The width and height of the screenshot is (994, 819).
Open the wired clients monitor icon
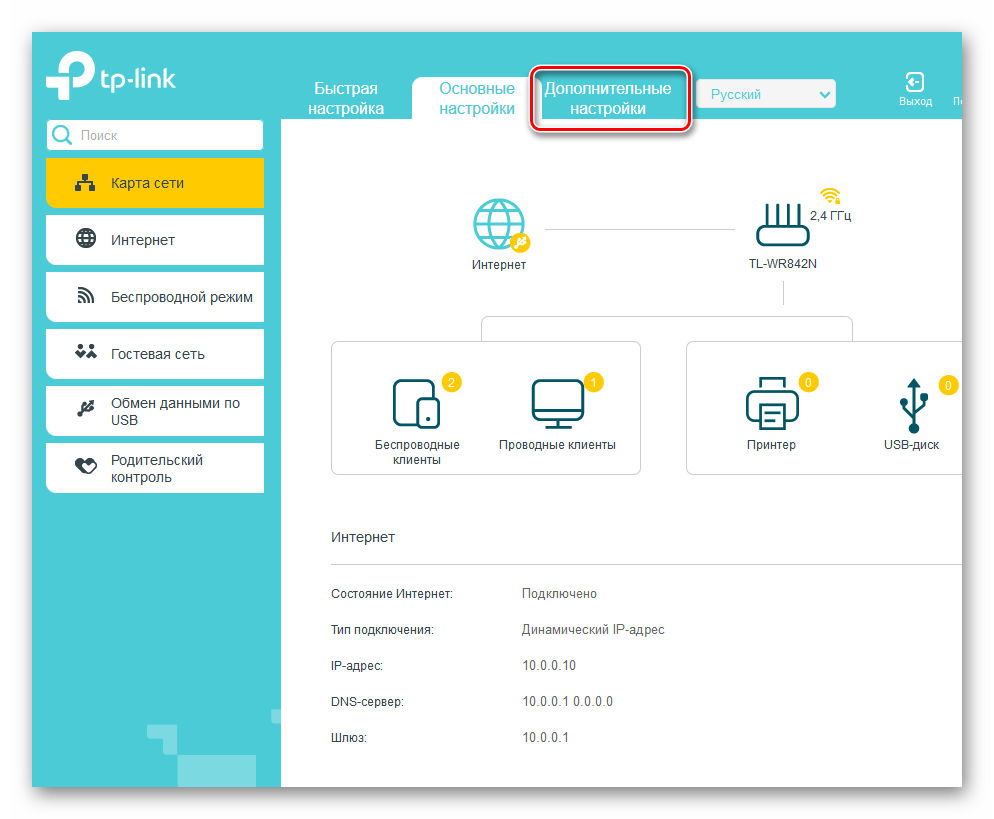(557, 403)
